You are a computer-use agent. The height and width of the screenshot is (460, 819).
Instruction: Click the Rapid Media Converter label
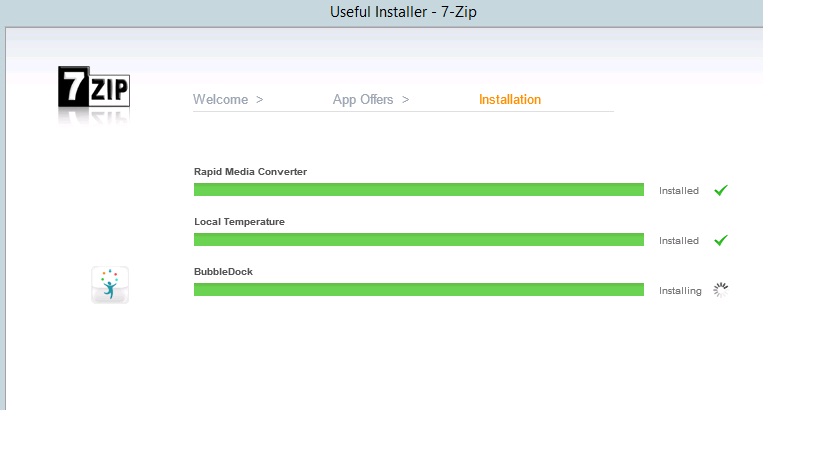(x=250, y=172)
